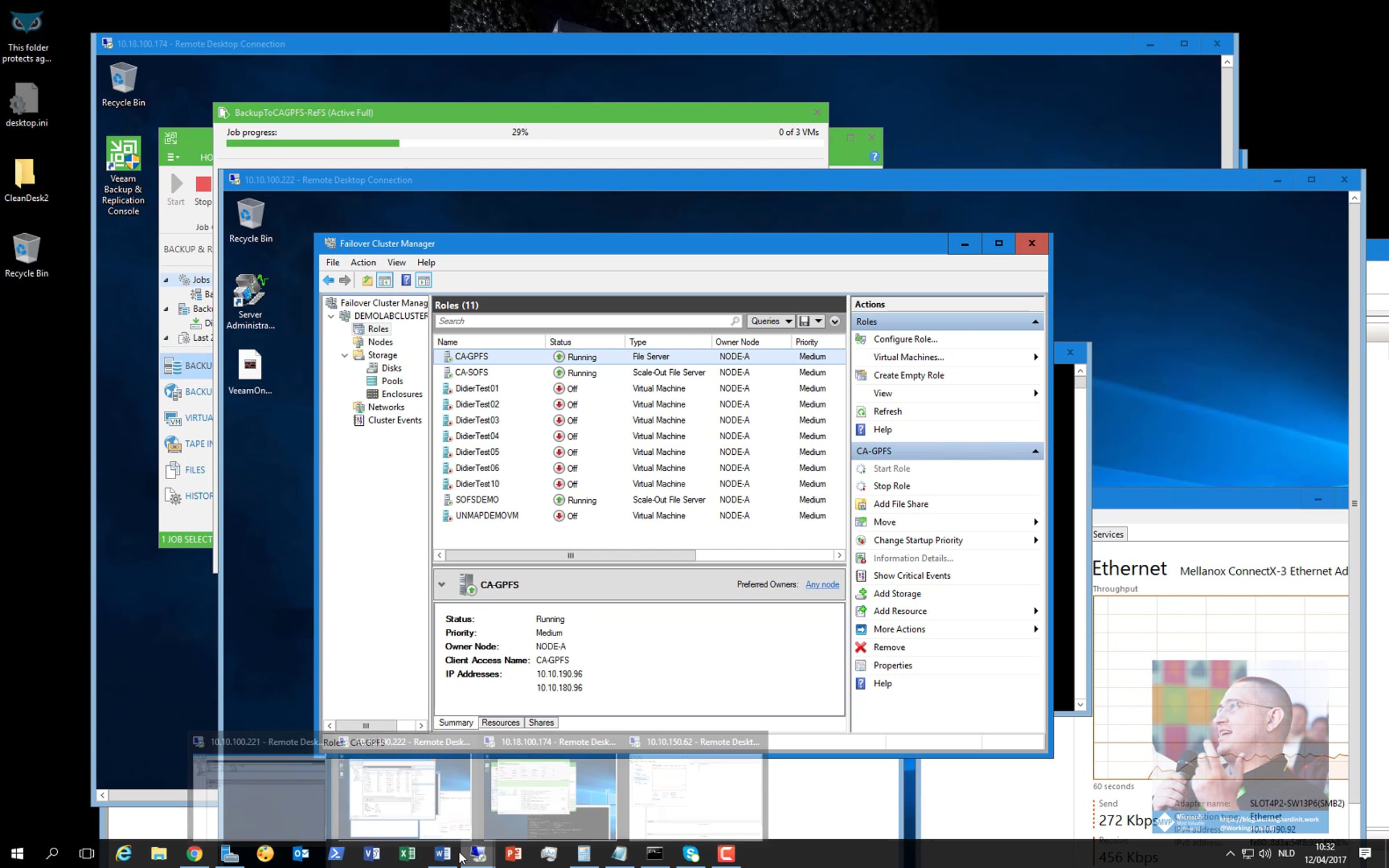Collapse the Storage tree node

345,355
